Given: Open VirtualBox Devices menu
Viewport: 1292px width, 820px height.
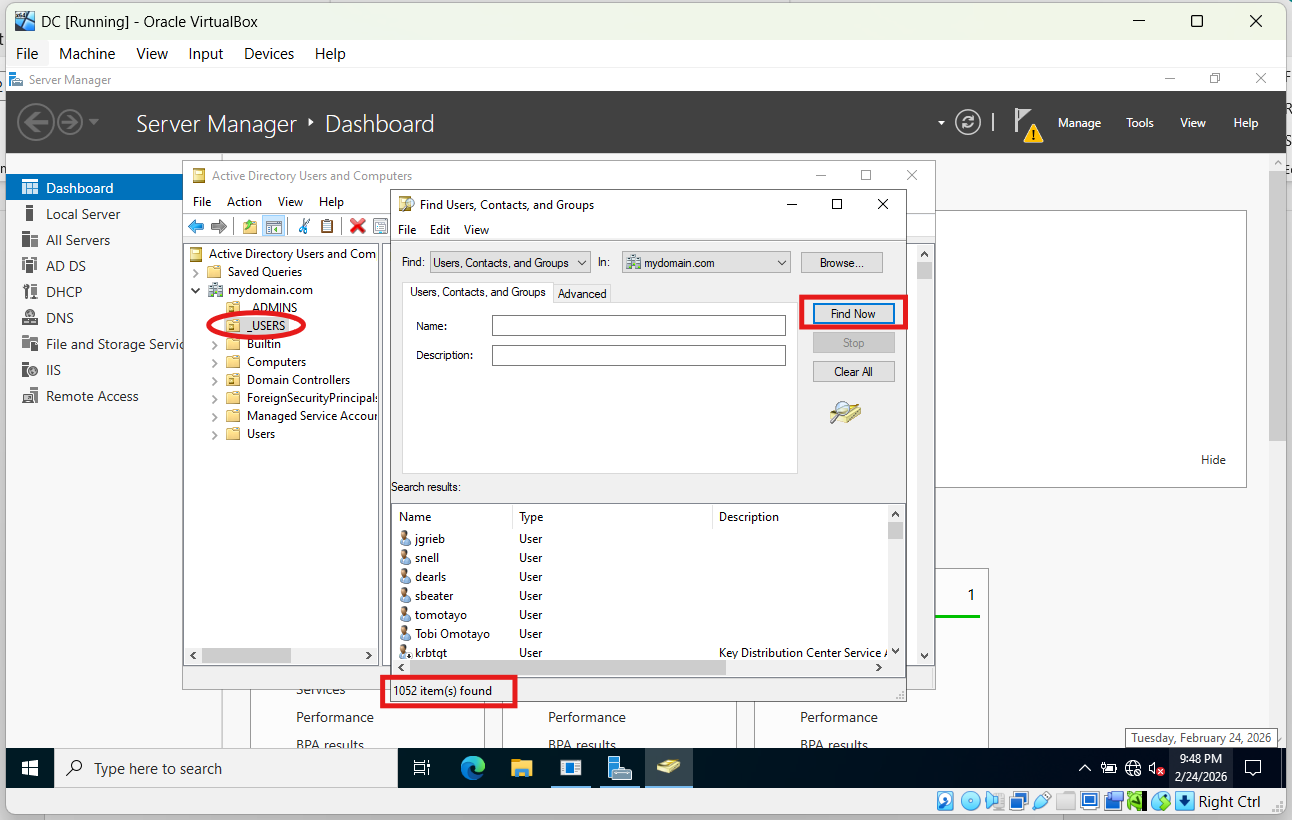Looking at the screenshot, I should click(x=269, y=54).
